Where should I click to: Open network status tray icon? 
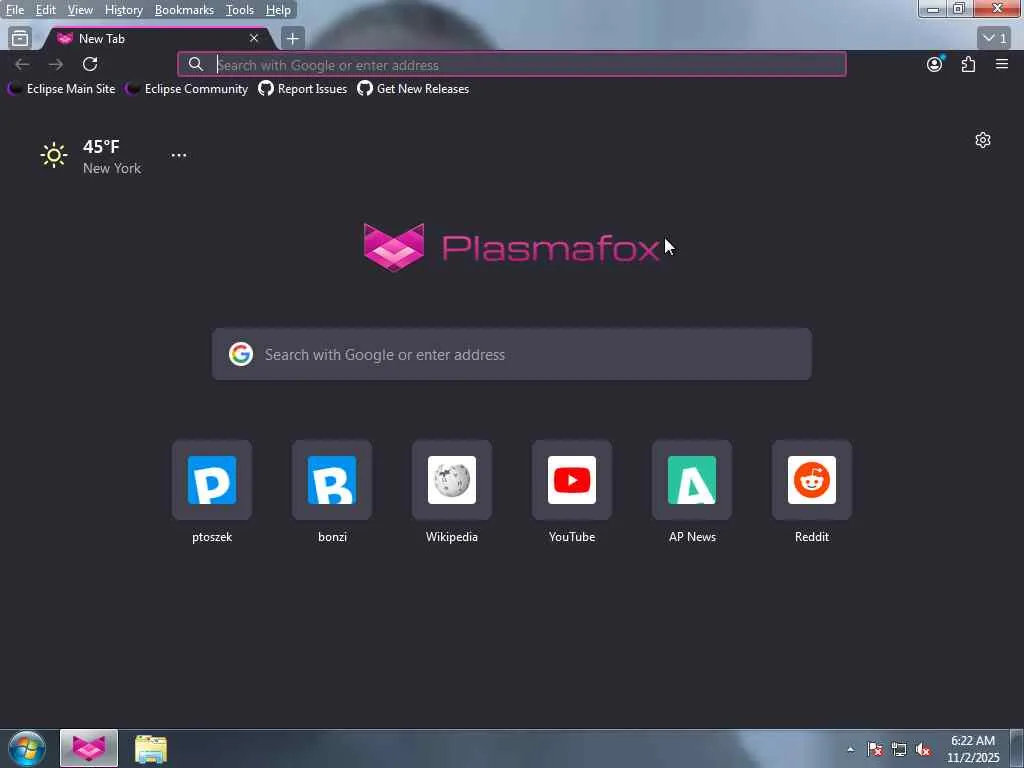[x=899, y=749]
